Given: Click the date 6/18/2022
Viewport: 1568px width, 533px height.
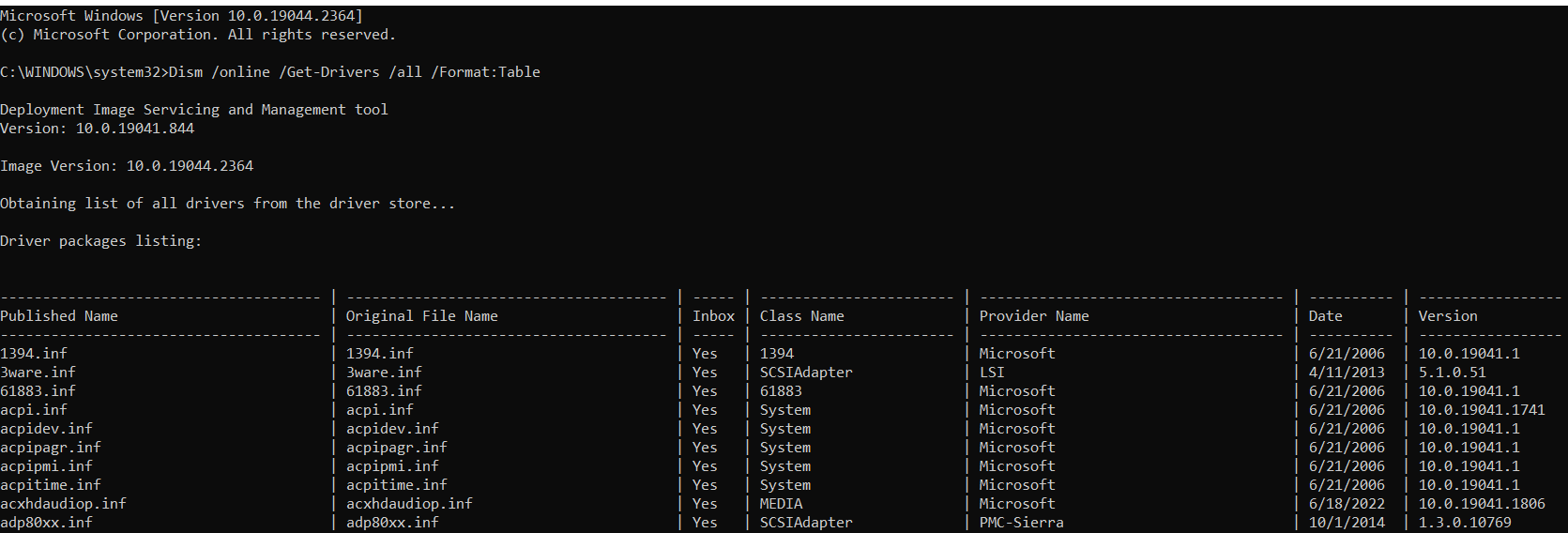Looking at the screenshot, I should coord(1347,504).
